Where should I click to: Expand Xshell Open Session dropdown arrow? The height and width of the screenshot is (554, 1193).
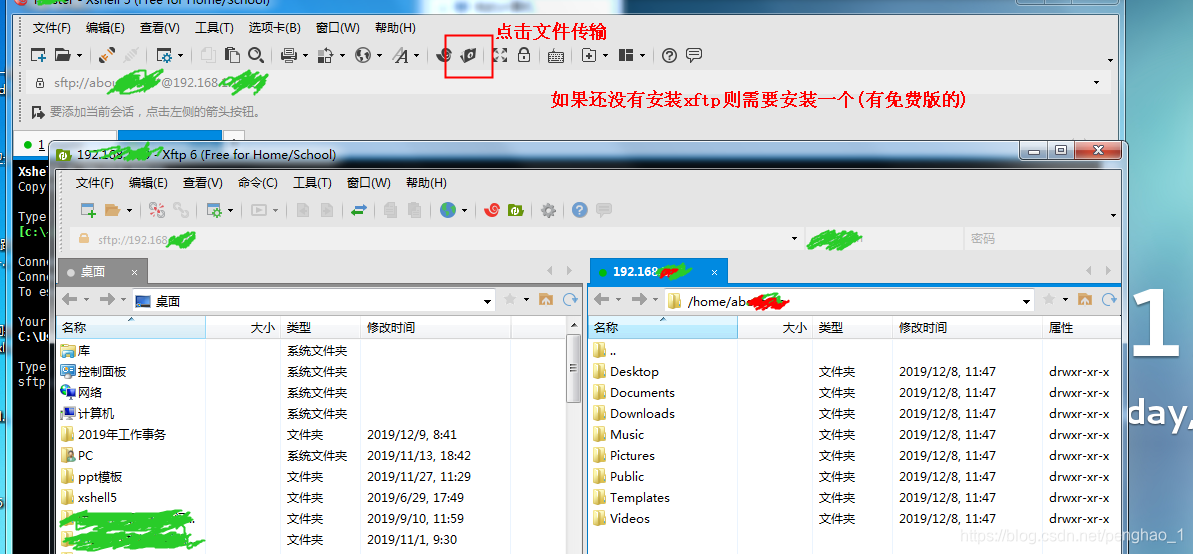[79, 56]
